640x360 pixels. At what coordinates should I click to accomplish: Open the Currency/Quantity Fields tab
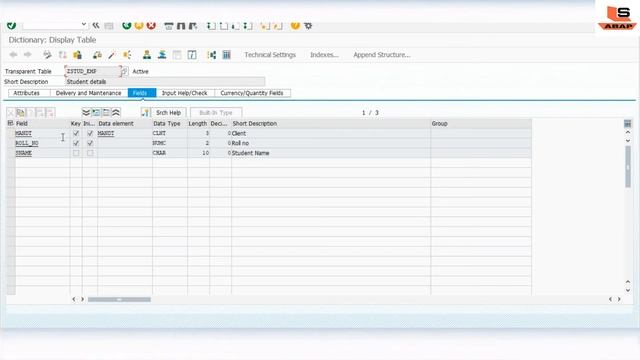coord(252,93)
